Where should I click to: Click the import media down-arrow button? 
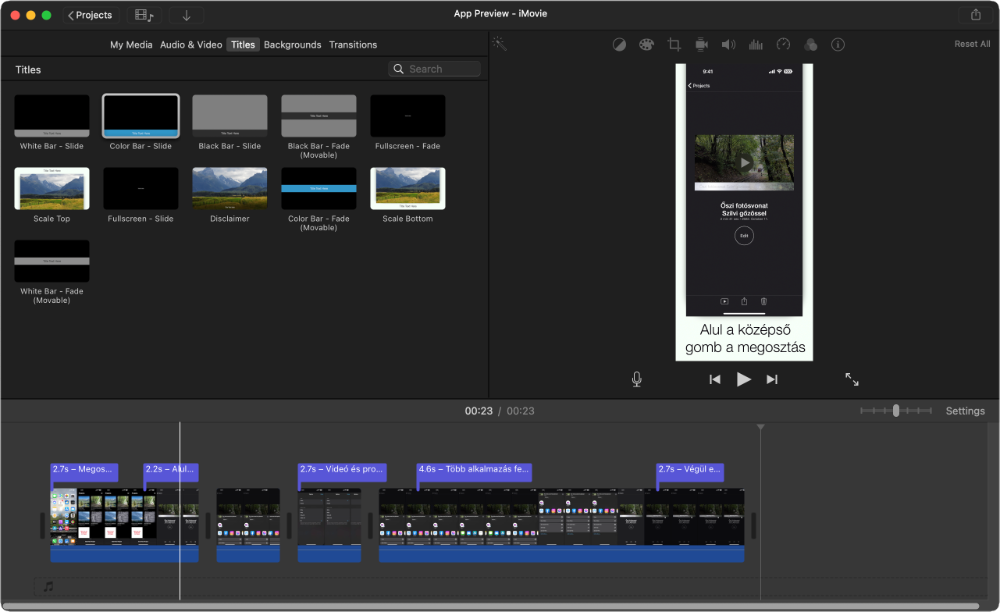pyautogui.click(x=186, y=15)
